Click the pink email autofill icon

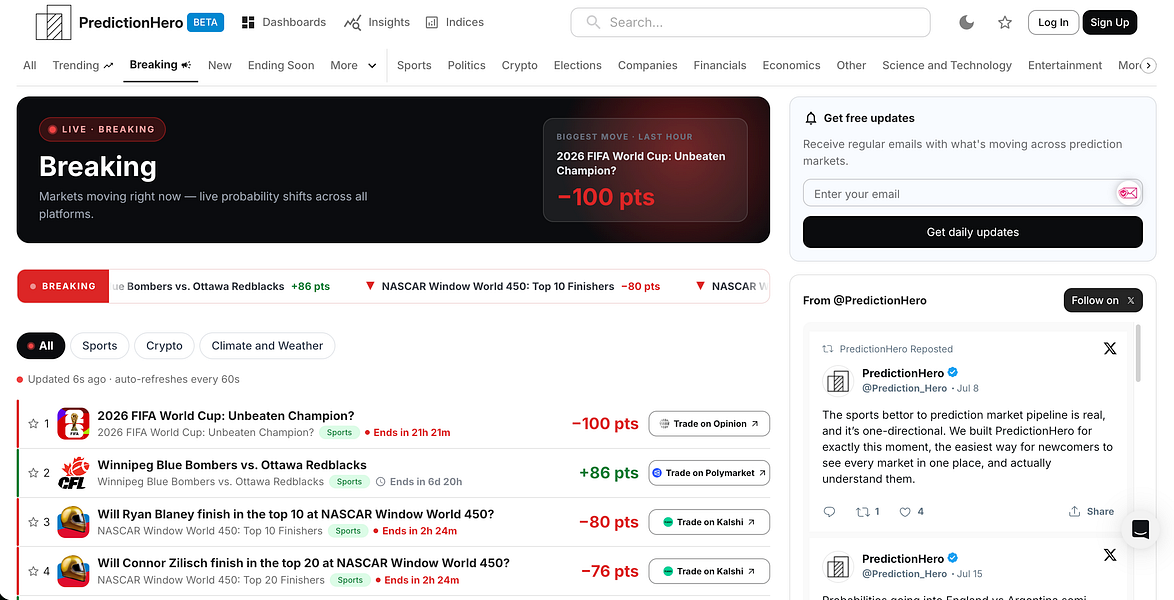(1128, 193)
